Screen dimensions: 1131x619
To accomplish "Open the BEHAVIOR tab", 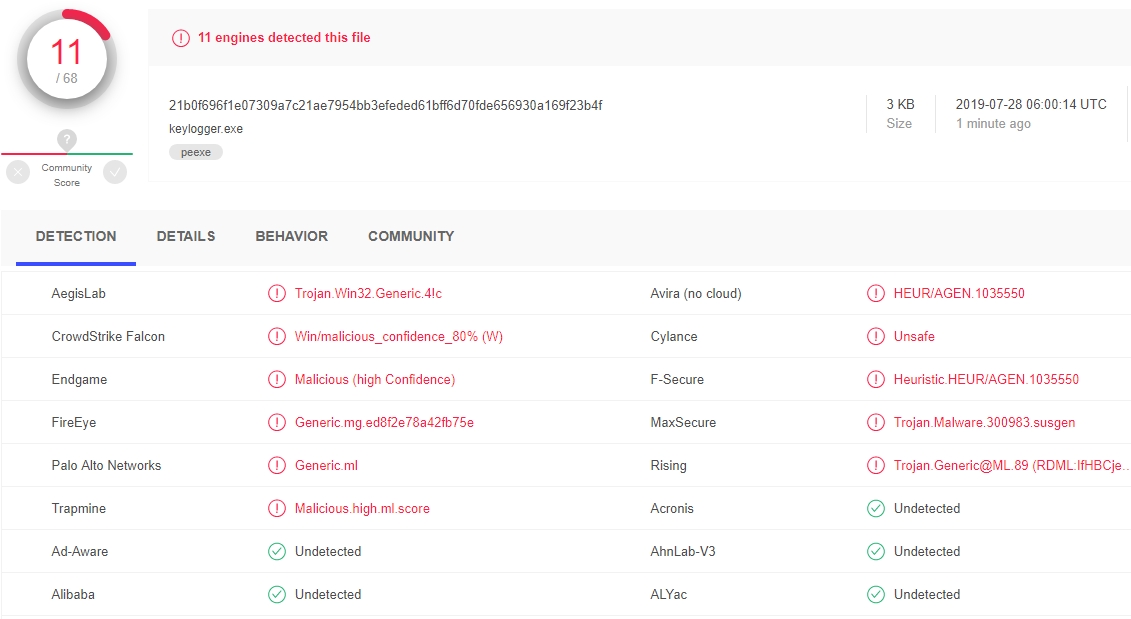I will tap(291, 237).
